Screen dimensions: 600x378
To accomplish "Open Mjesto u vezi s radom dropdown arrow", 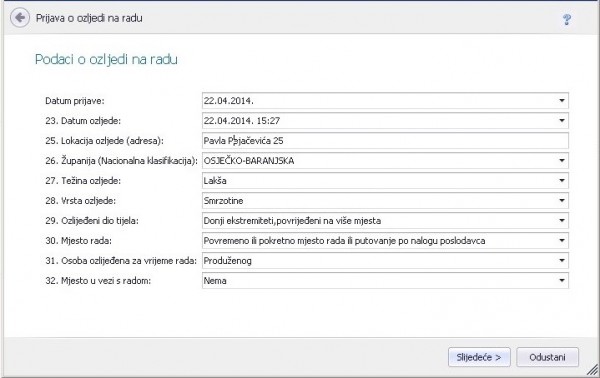I will 562,280.
